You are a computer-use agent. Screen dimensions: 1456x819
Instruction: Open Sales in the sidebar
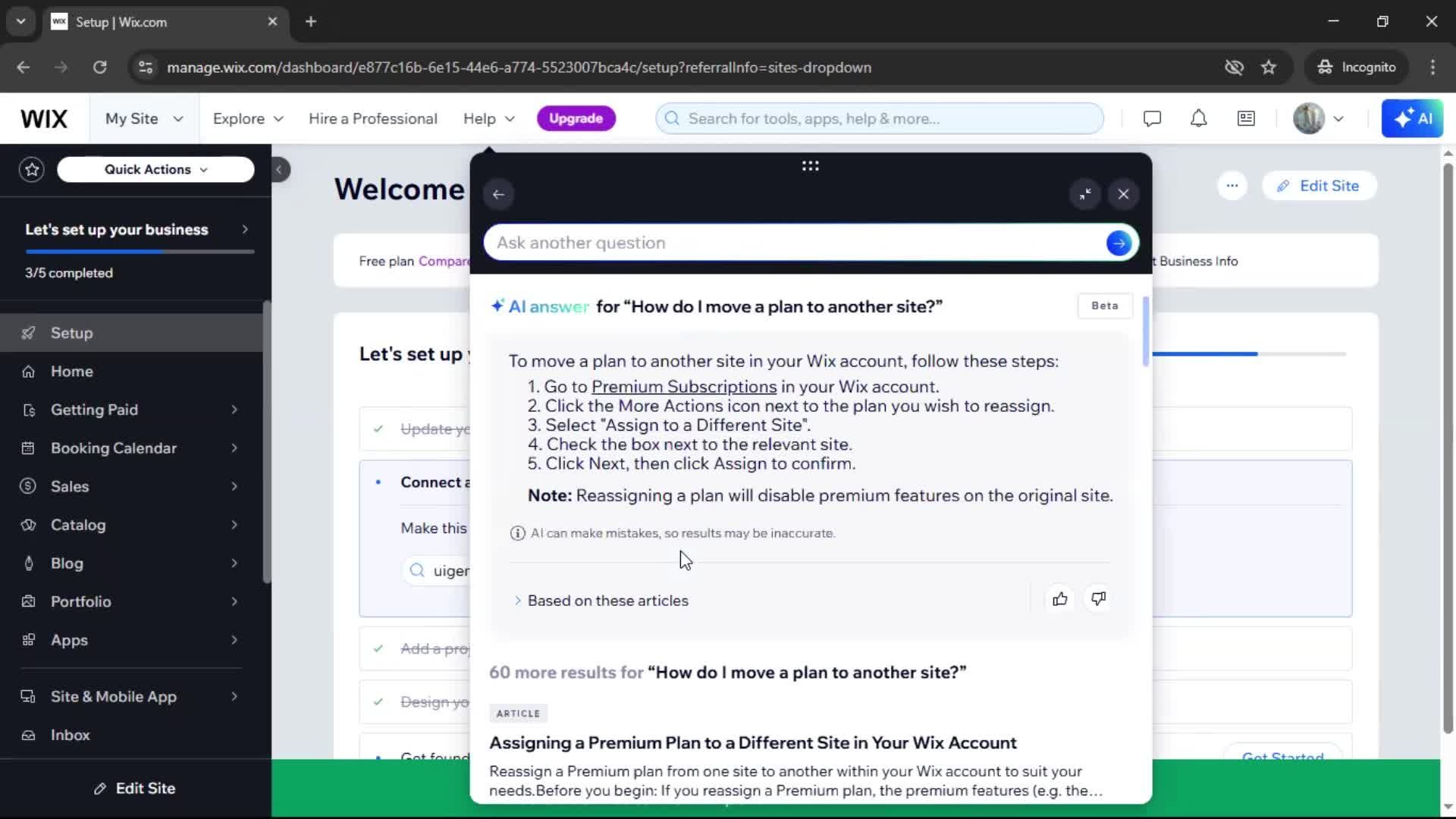[131, 487]
